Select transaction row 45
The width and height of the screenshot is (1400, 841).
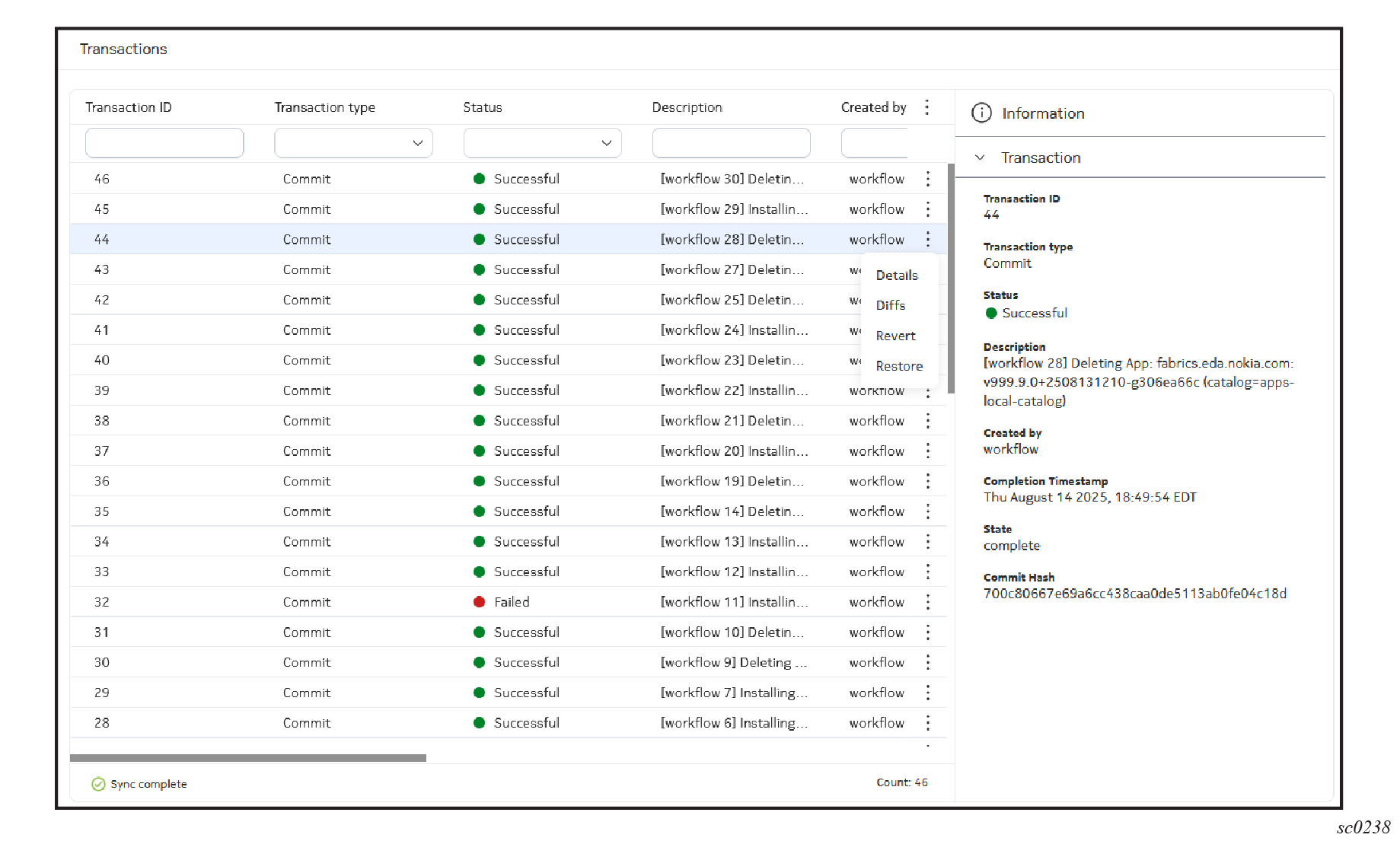click(x=508, y=209)
